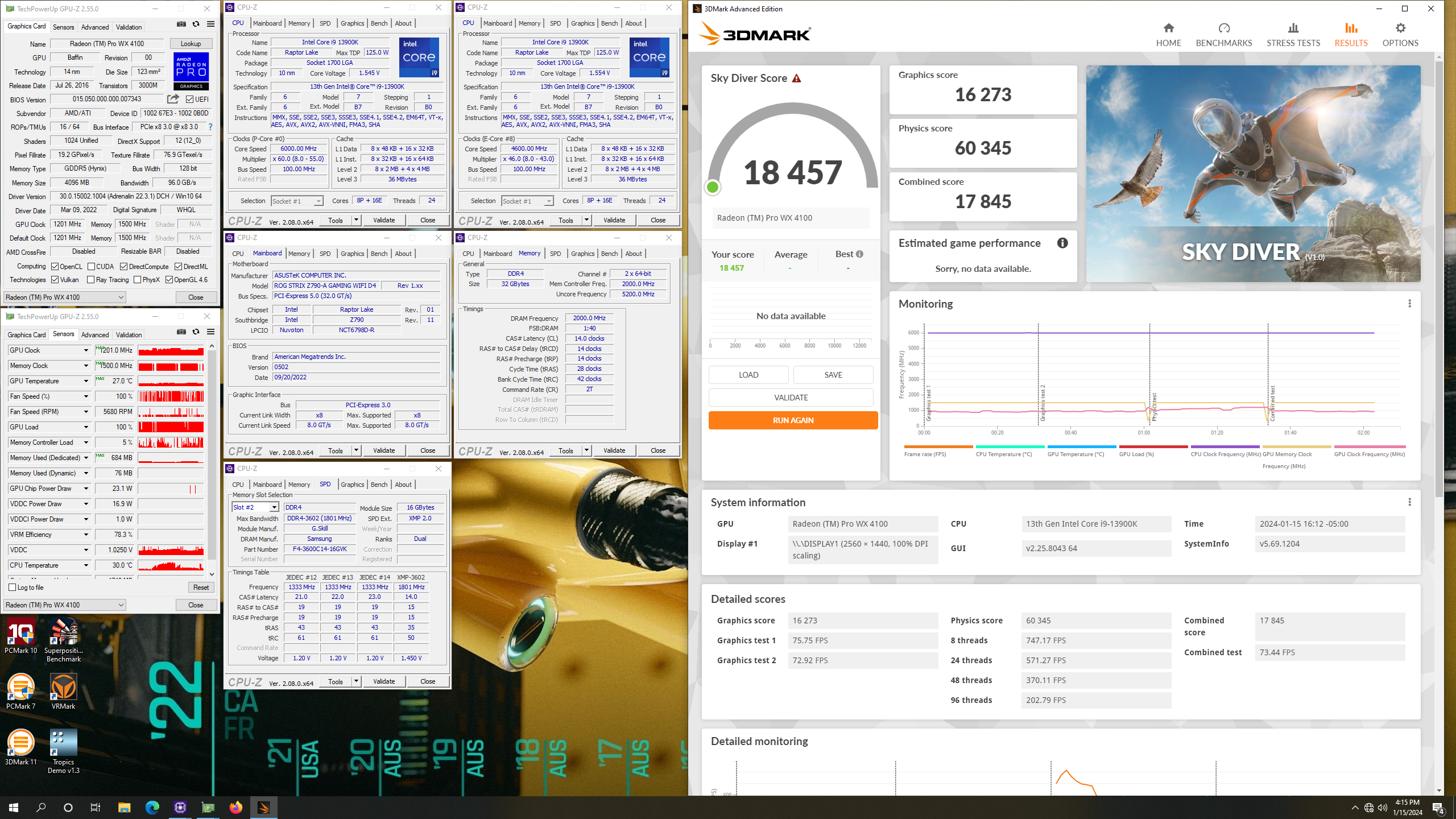Viewport: 1456px width, 819px height.
Task: Open the Graphics tab in CPU-Z Mainboard window
Action: coord(353,254)
